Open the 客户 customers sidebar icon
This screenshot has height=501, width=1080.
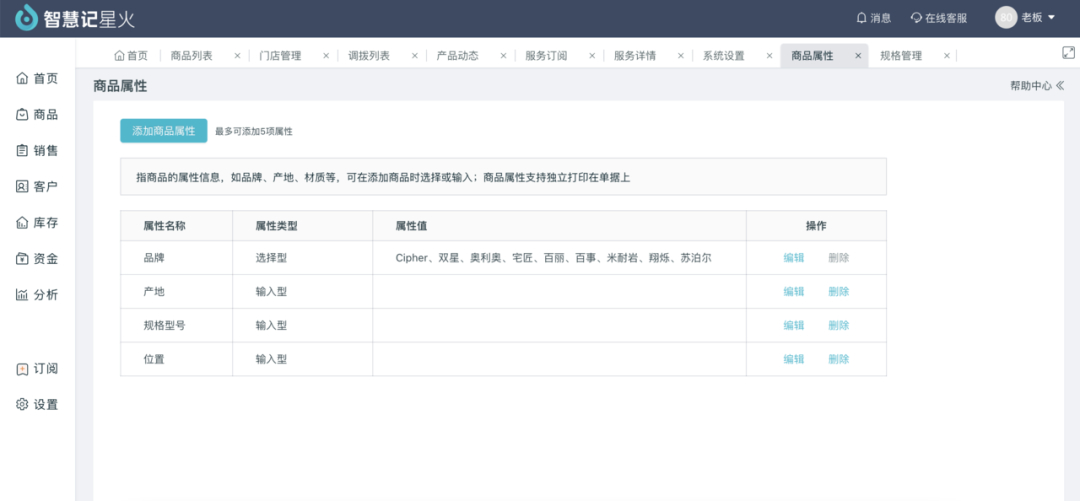(x=22, y=187)
